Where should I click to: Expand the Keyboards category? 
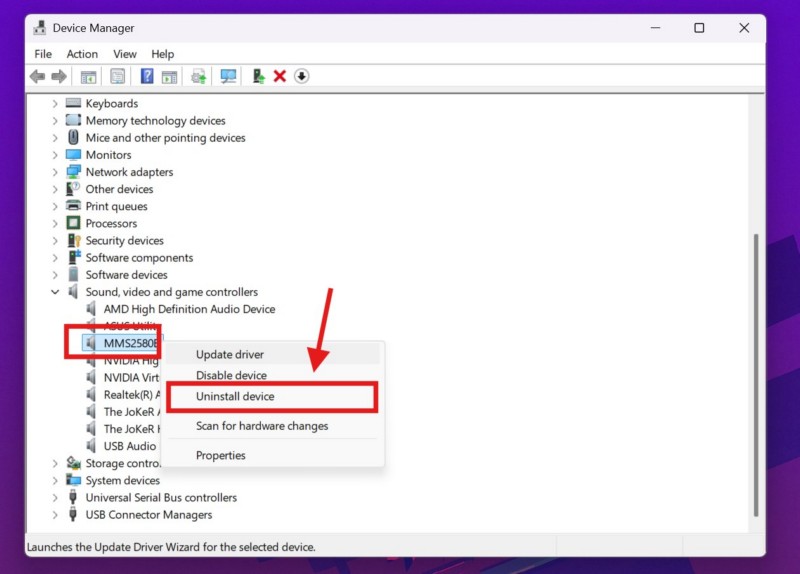click(x=55, y=104)
